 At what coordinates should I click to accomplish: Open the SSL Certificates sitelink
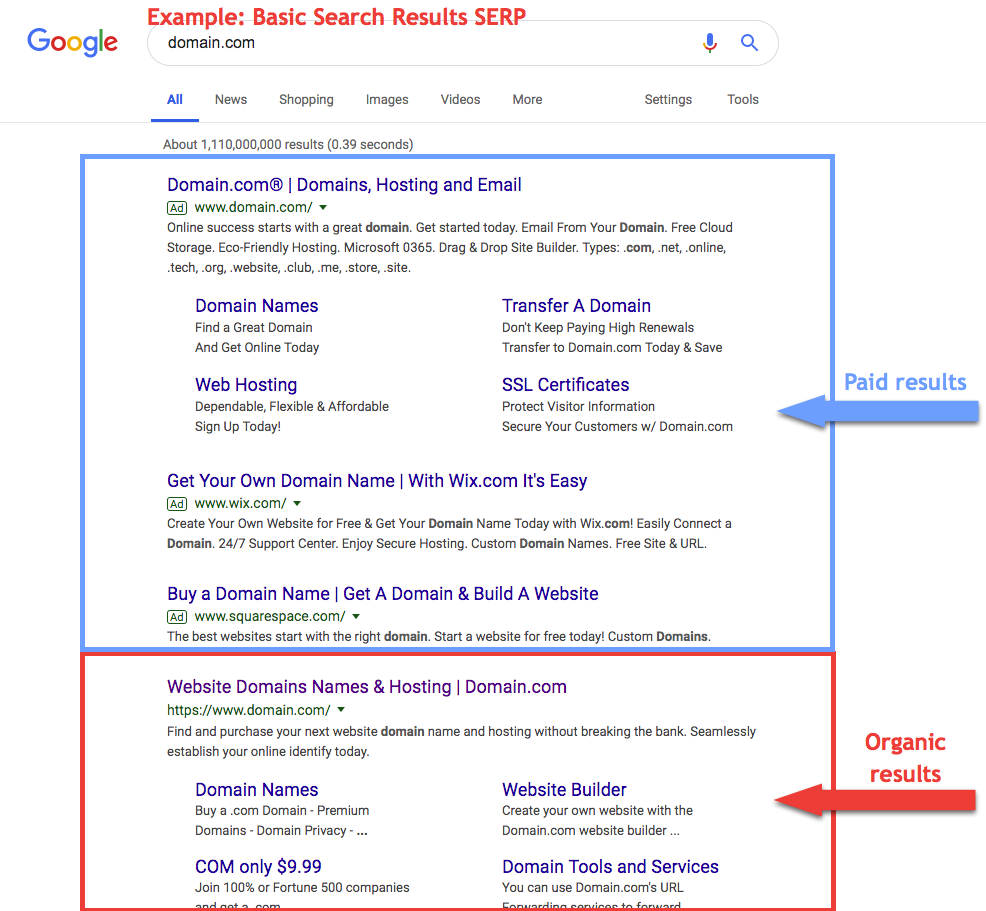[x=565, y=385]
